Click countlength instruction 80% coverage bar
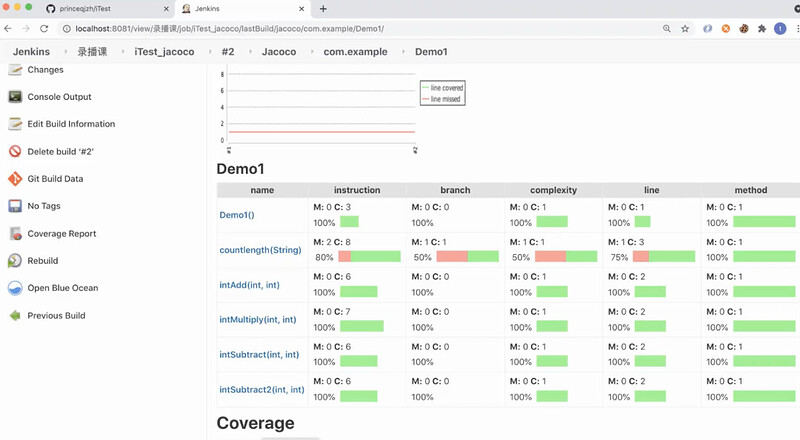800x440 pixels. coord(369,256)
